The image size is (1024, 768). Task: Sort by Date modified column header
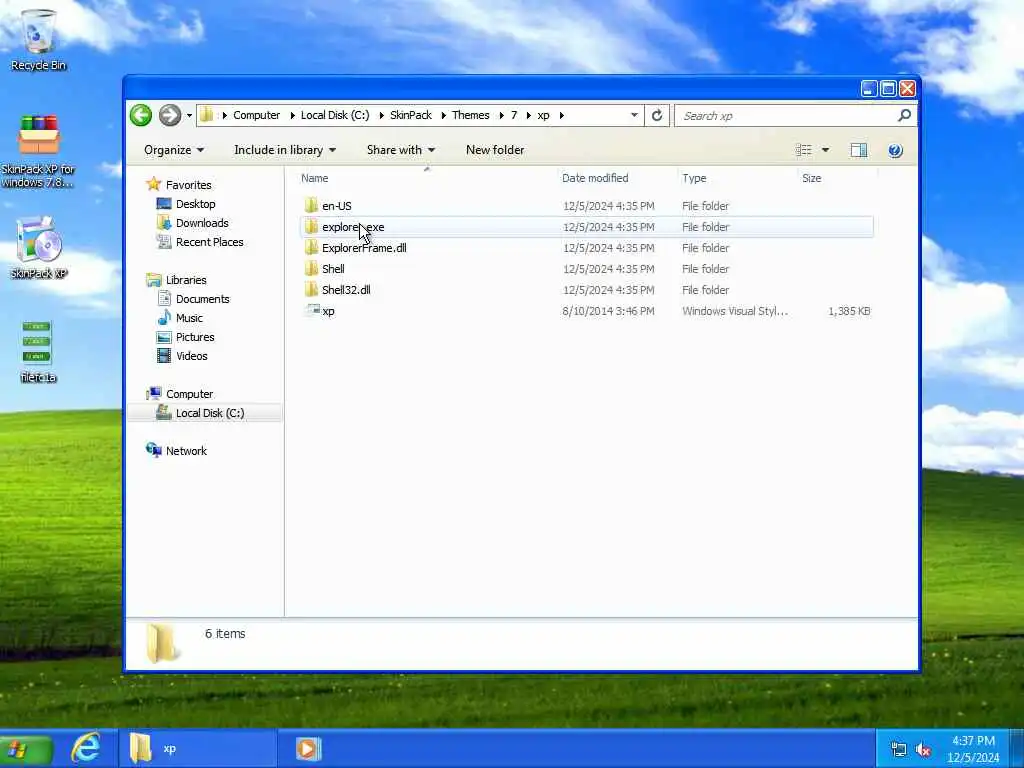[616, 178]
